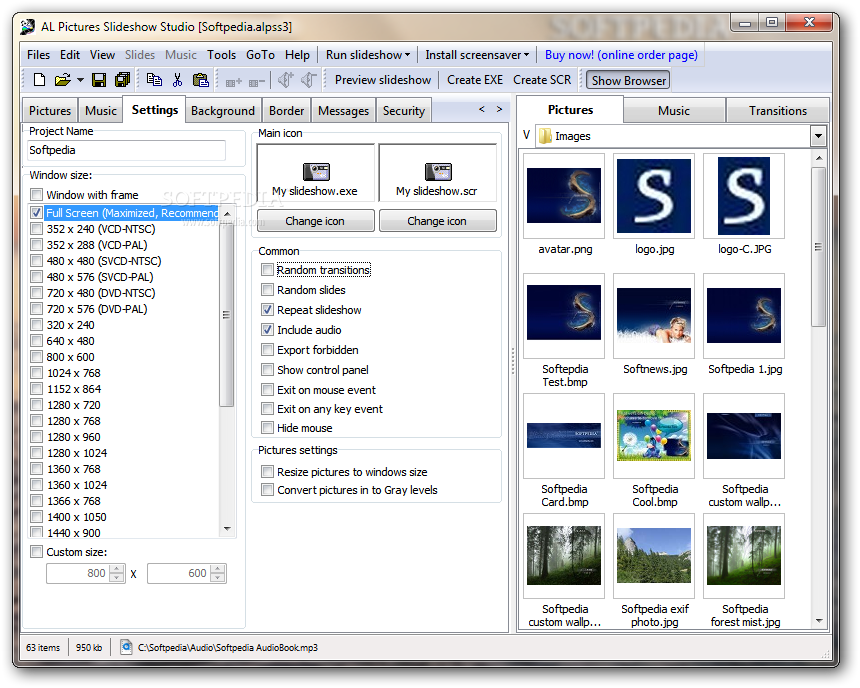Screen dimensions: 860x688
Task: Check Resize pictures to windows size
Action: (267, 471)
